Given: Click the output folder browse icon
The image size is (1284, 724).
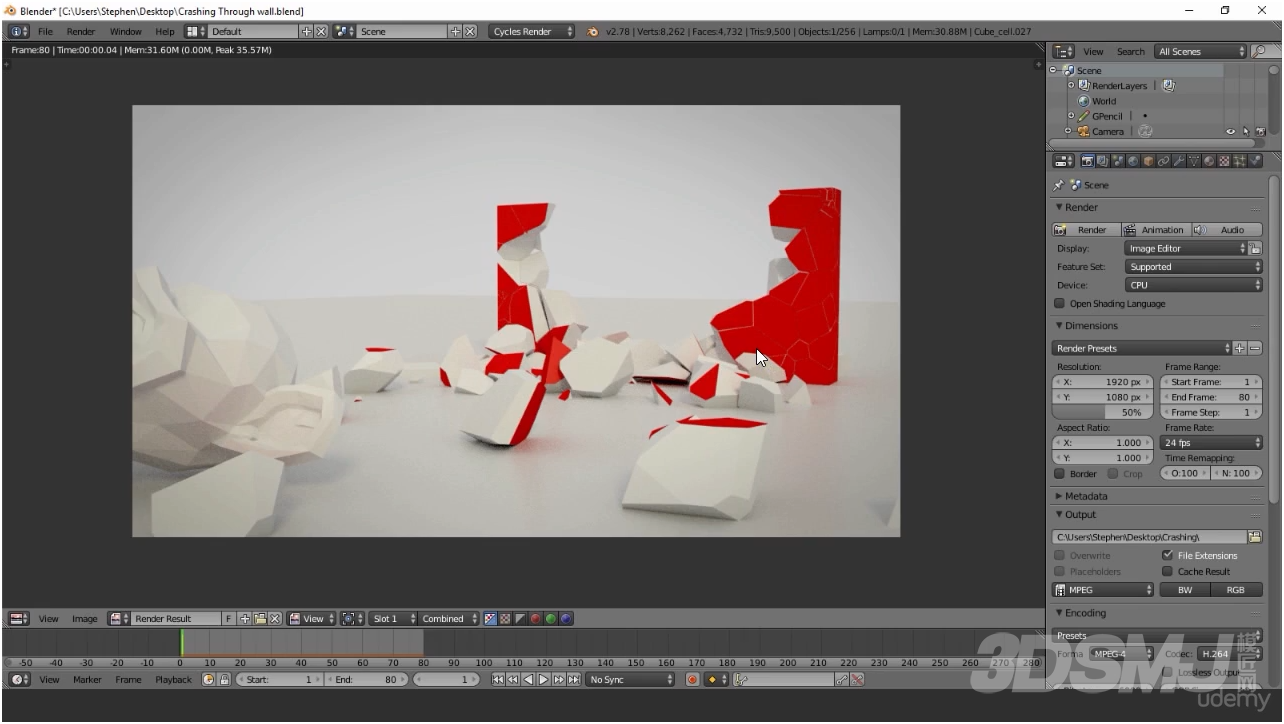Looking at the screenshot, I should [1255, 537].
